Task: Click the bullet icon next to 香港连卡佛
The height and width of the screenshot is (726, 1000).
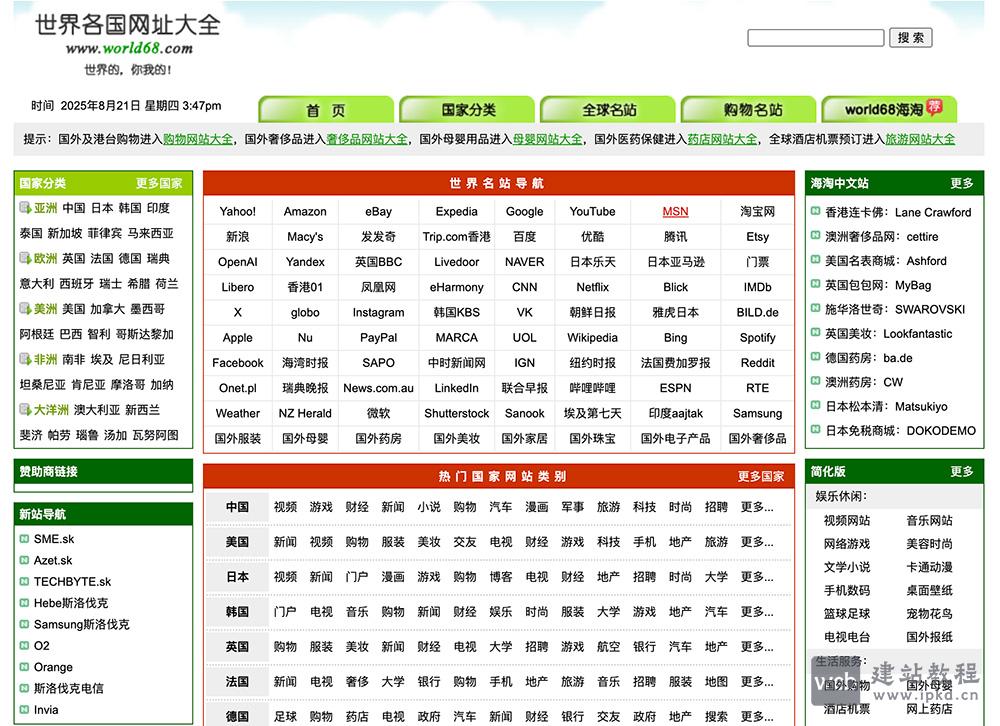Action: pyautogui.click(x=815, y=211)
